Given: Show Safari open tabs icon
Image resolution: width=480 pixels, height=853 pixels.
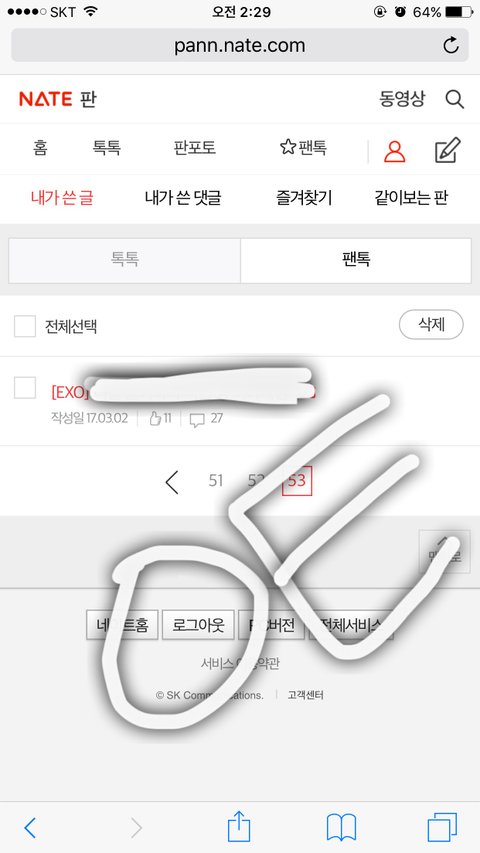Looking at the screenshot, I should pyautogui.click(x=442, y=827).
